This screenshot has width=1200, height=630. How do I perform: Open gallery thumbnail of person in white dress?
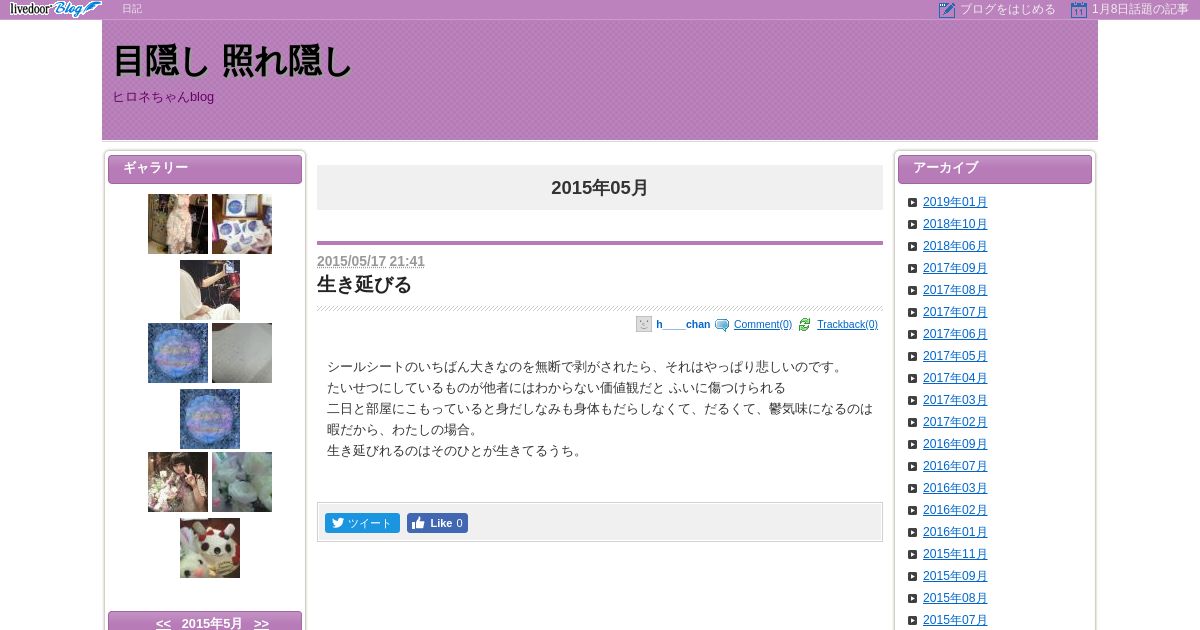(210, 290)
